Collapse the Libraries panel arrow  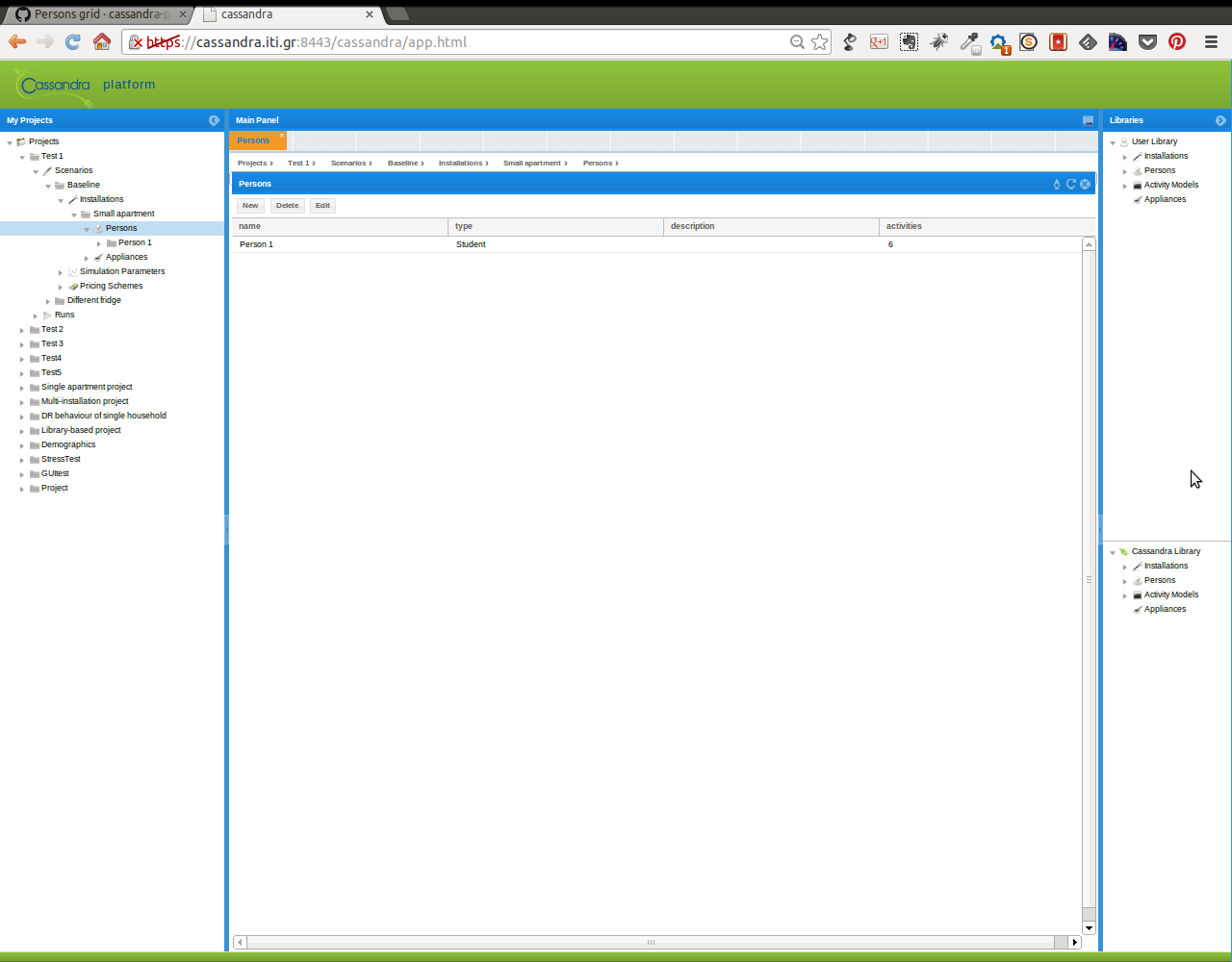click(1220, 120)
